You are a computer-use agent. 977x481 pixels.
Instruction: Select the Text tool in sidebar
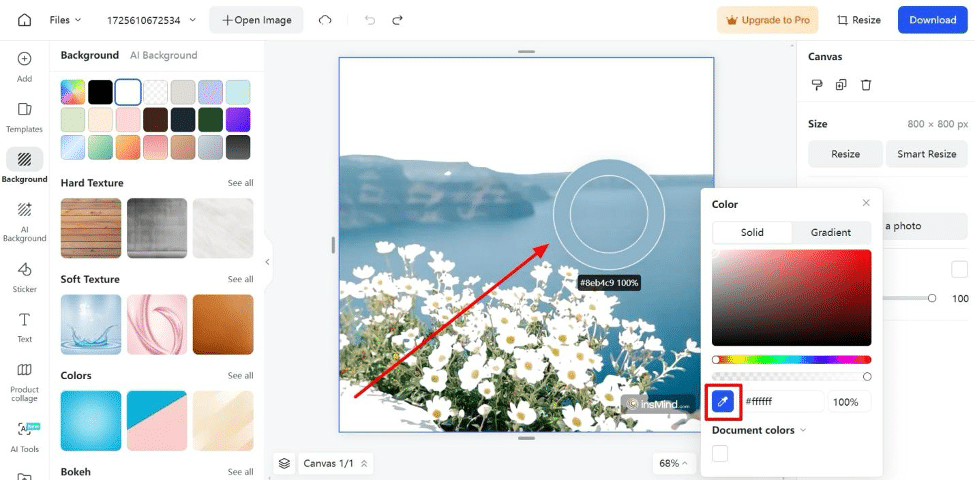pos(25,326)
